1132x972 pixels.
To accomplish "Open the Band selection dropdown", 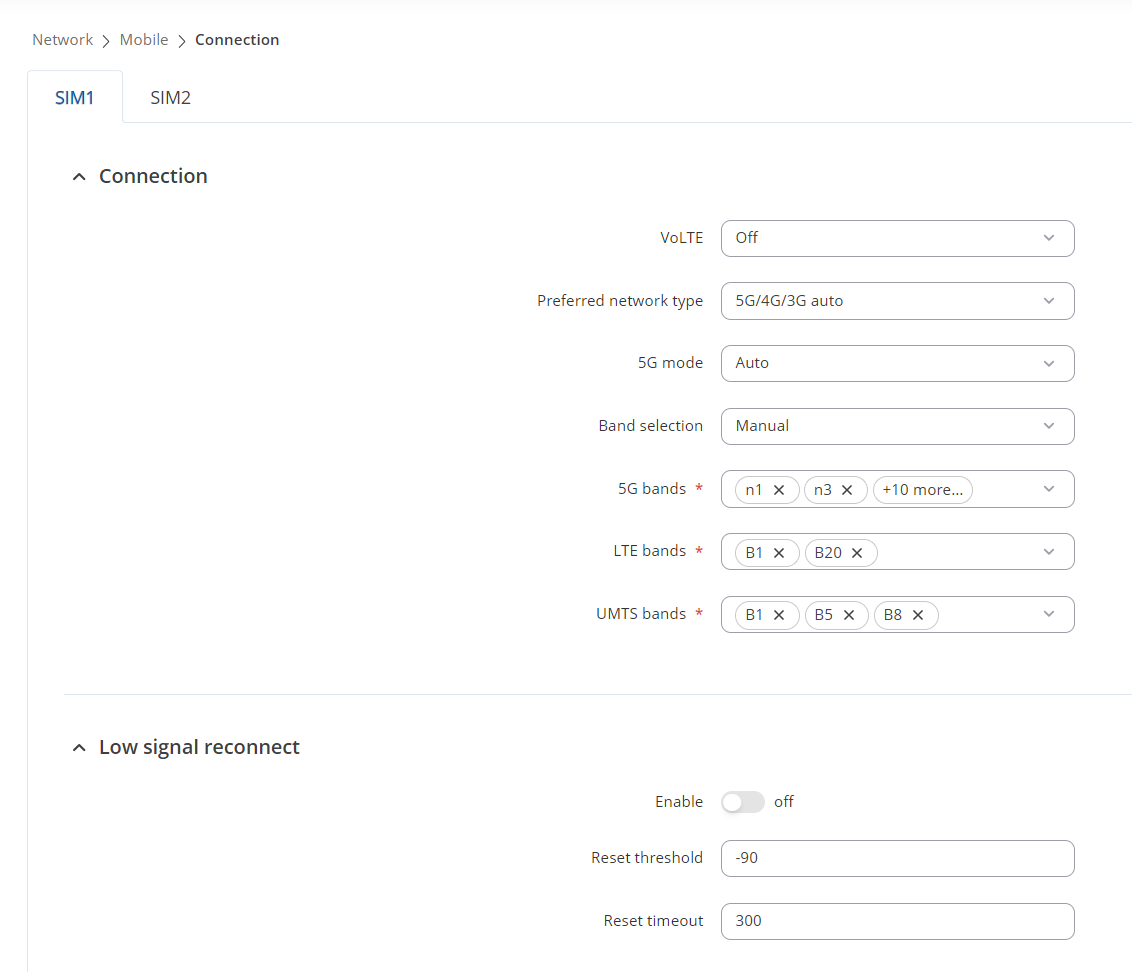I will [x=897, y=426].
